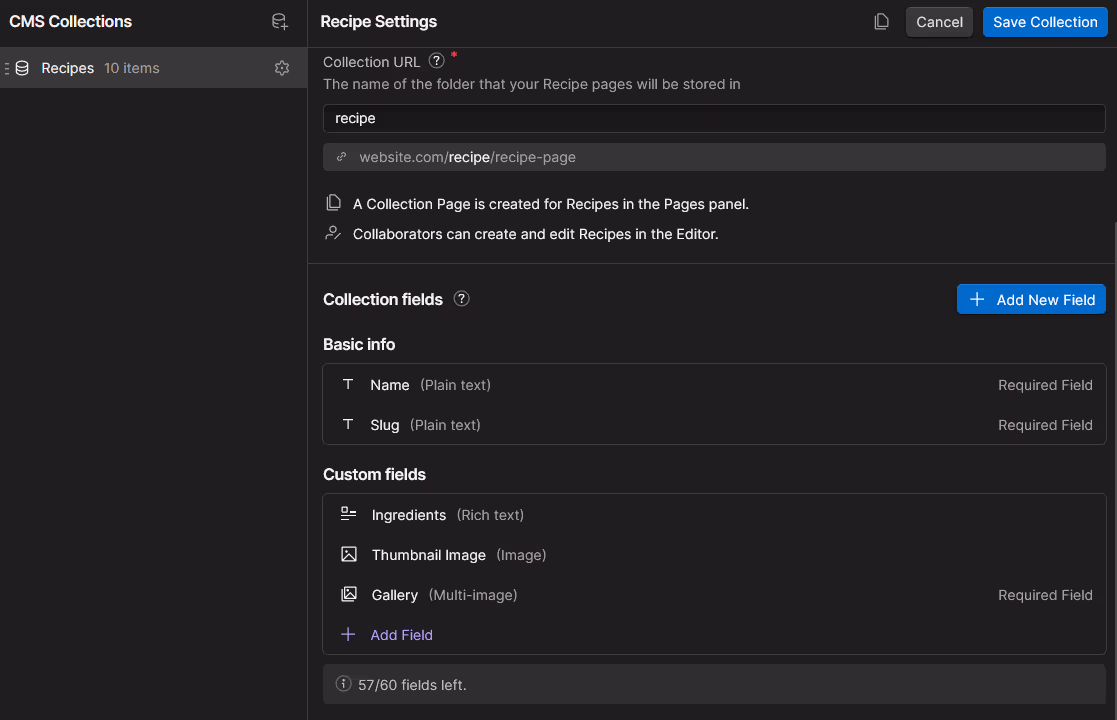Screen dimensions: 1117x720
Task: Click the Gallery multi-image field icon
Action: (x=348, y=594)
